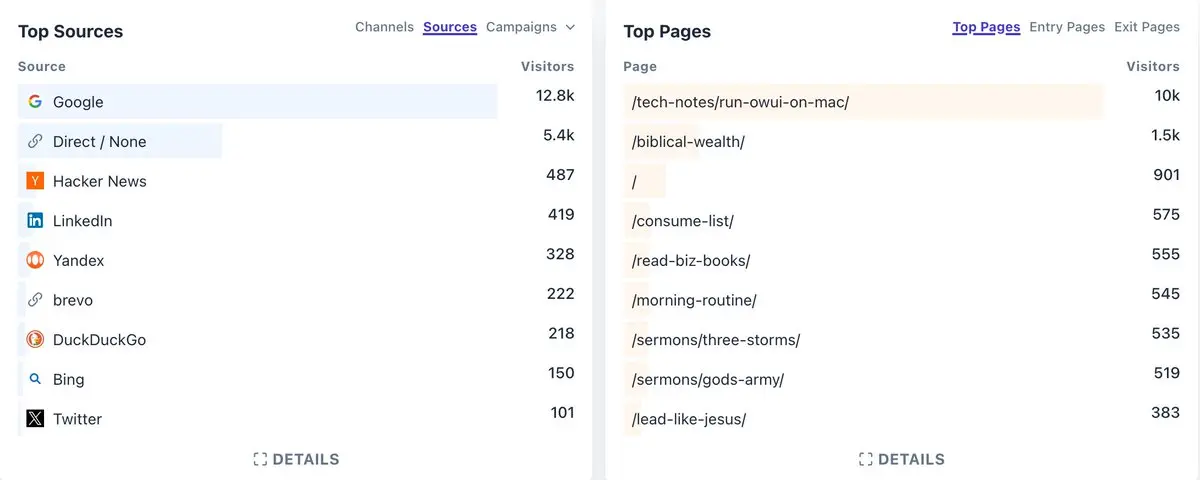Open DETAILS under Top Pages

(901, 459)
